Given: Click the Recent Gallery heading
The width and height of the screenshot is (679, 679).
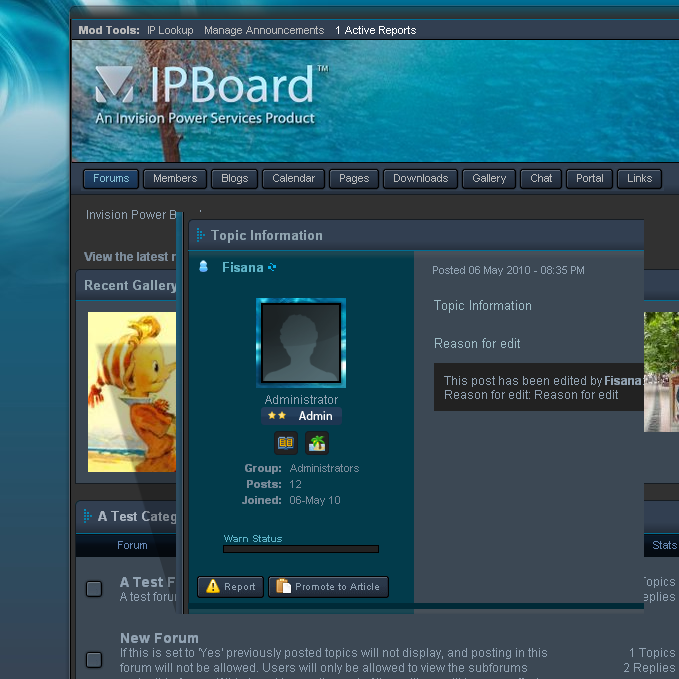Looking at the screenshot, I should [x=130, y=285].
